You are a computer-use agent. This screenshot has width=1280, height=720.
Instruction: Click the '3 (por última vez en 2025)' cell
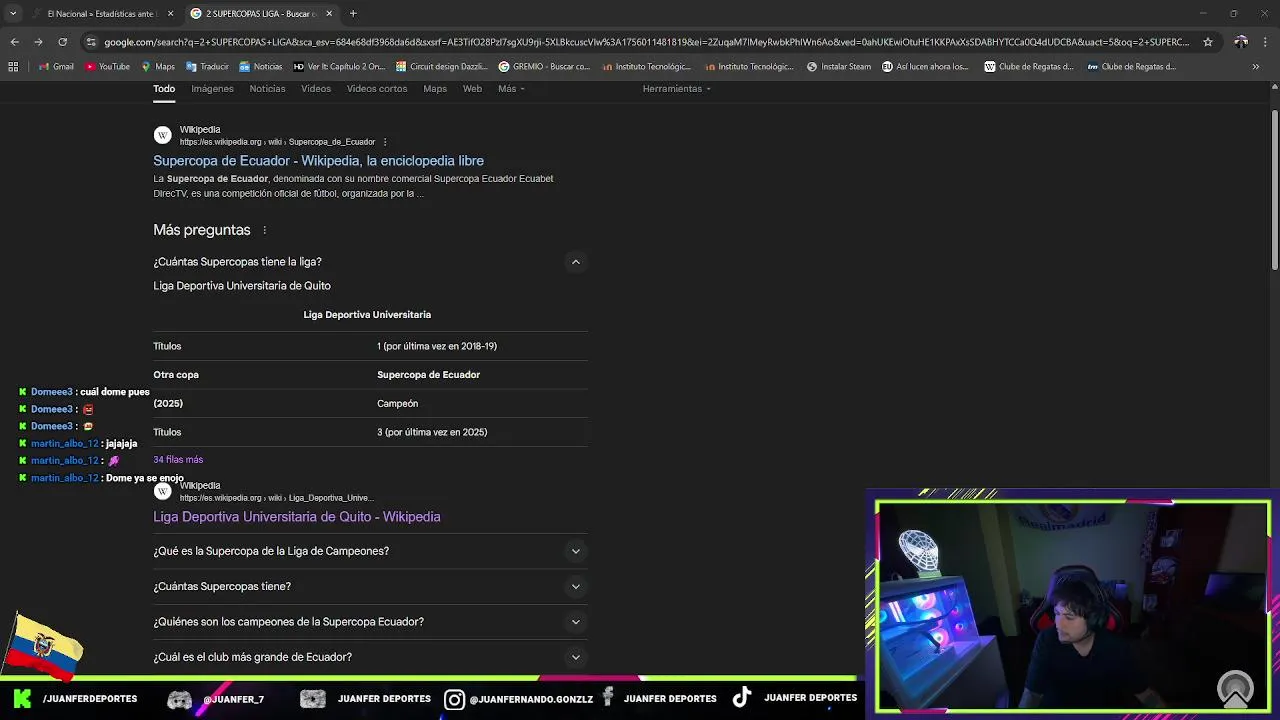pyautogui.click(x=432, y=432)
